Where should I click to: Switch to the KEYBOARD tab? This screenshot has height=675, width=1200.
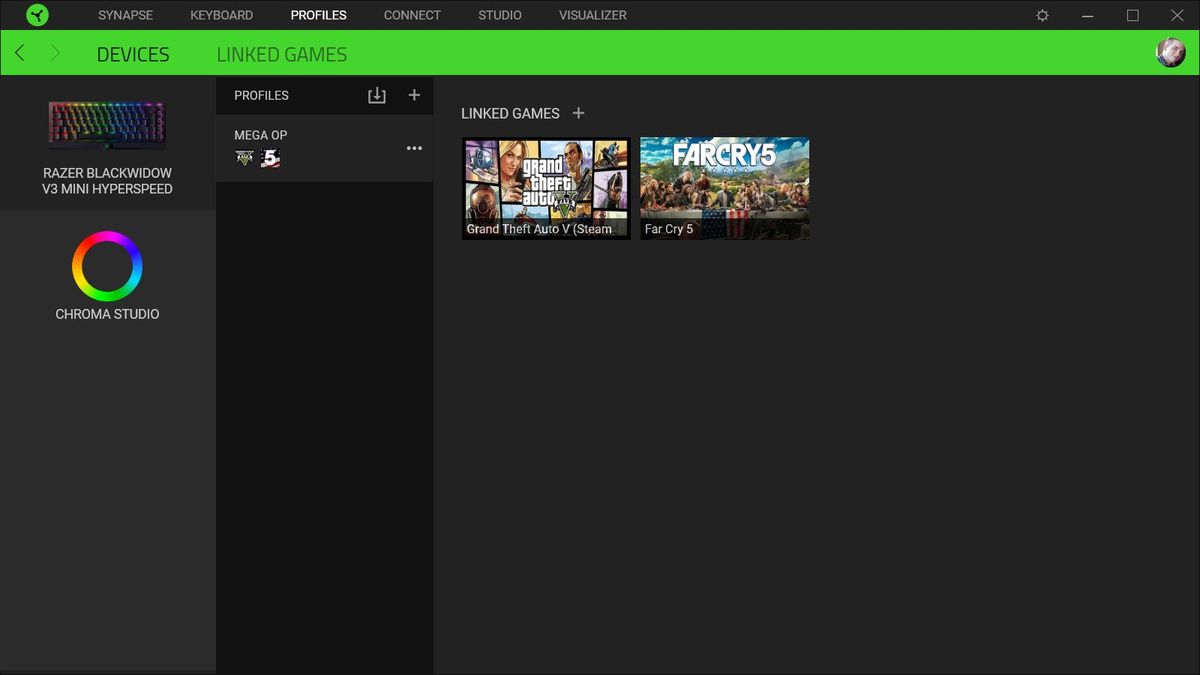tap(222, 15)
